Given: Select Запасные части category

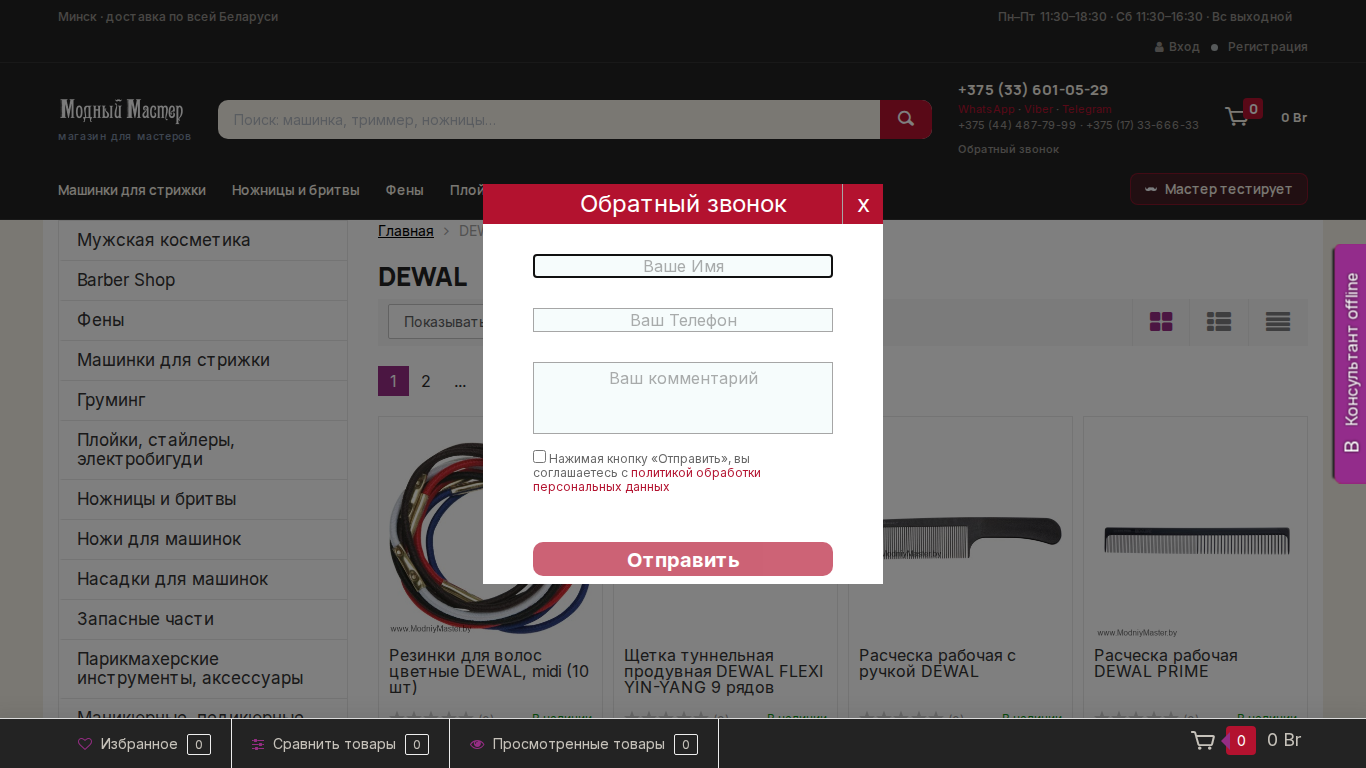Looking at the screenshot, I should click(203, 619).
